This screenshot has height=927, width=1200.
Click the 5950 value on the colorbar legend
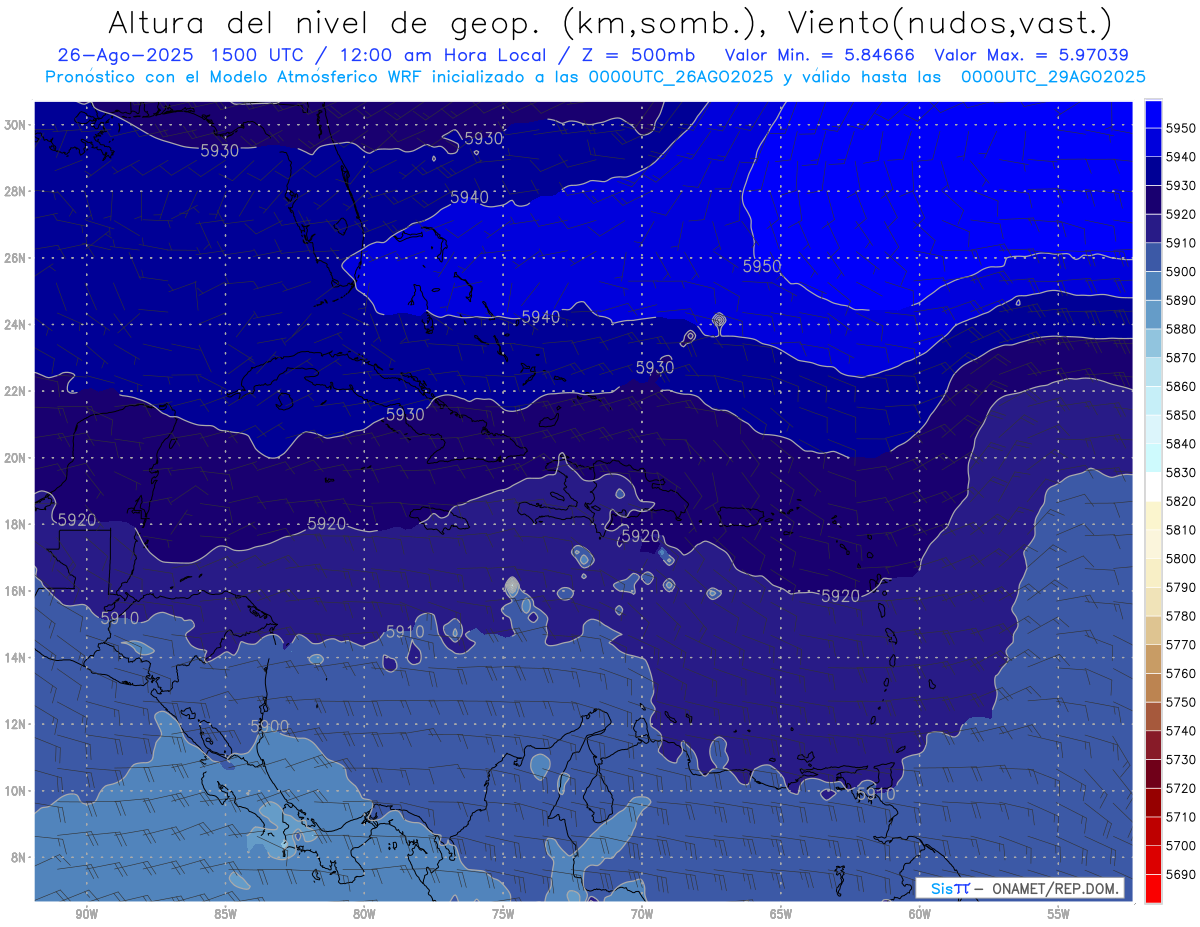tap(1181, 128)
